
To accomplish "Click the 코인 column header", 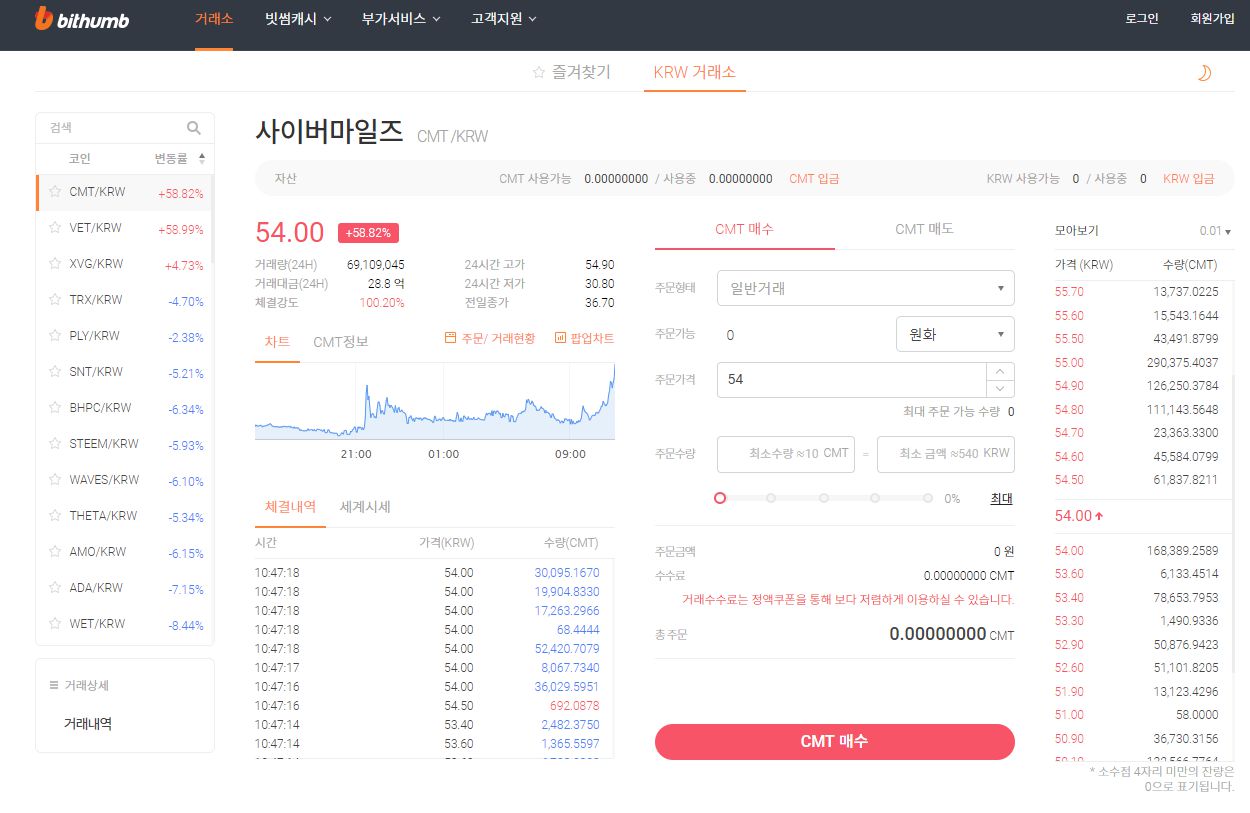I will (80, 159).
